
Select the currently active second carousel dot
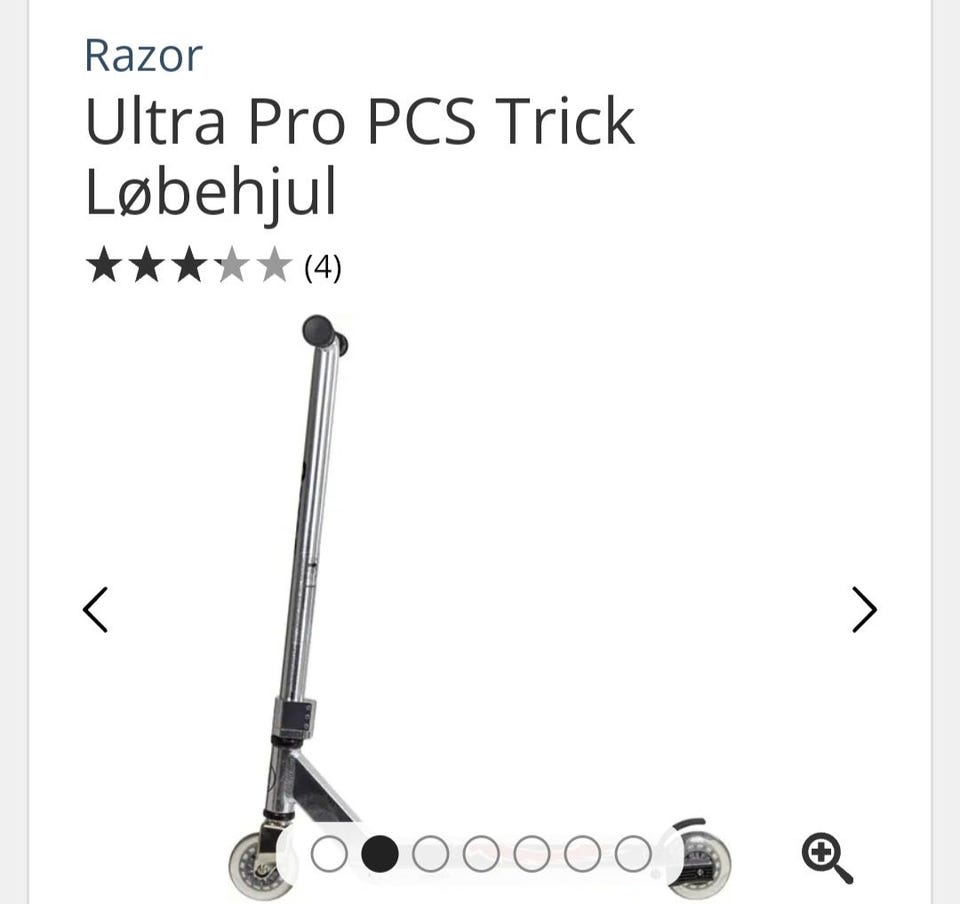pyautogui.click(x=380, y=854)
